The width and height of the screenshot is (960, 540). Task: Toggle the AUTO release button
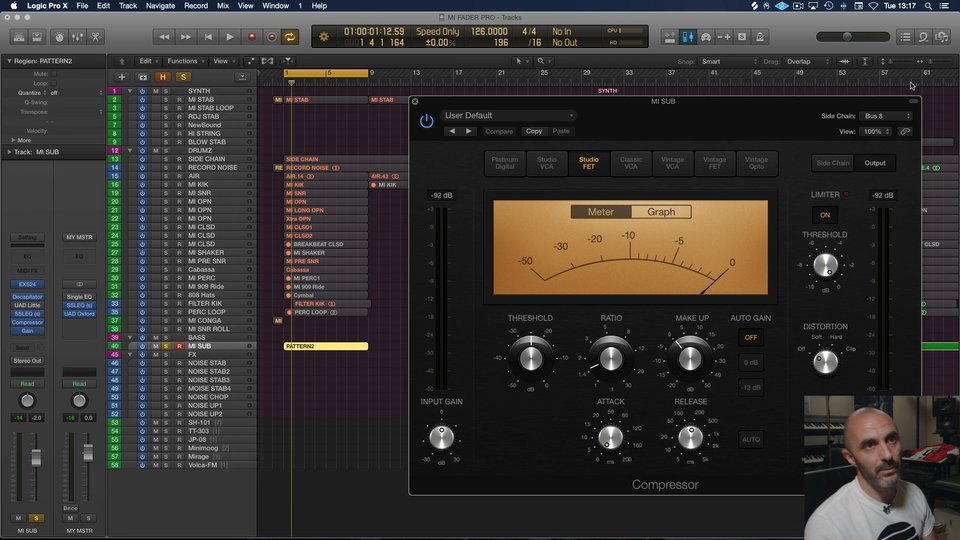tap(751, 440)
